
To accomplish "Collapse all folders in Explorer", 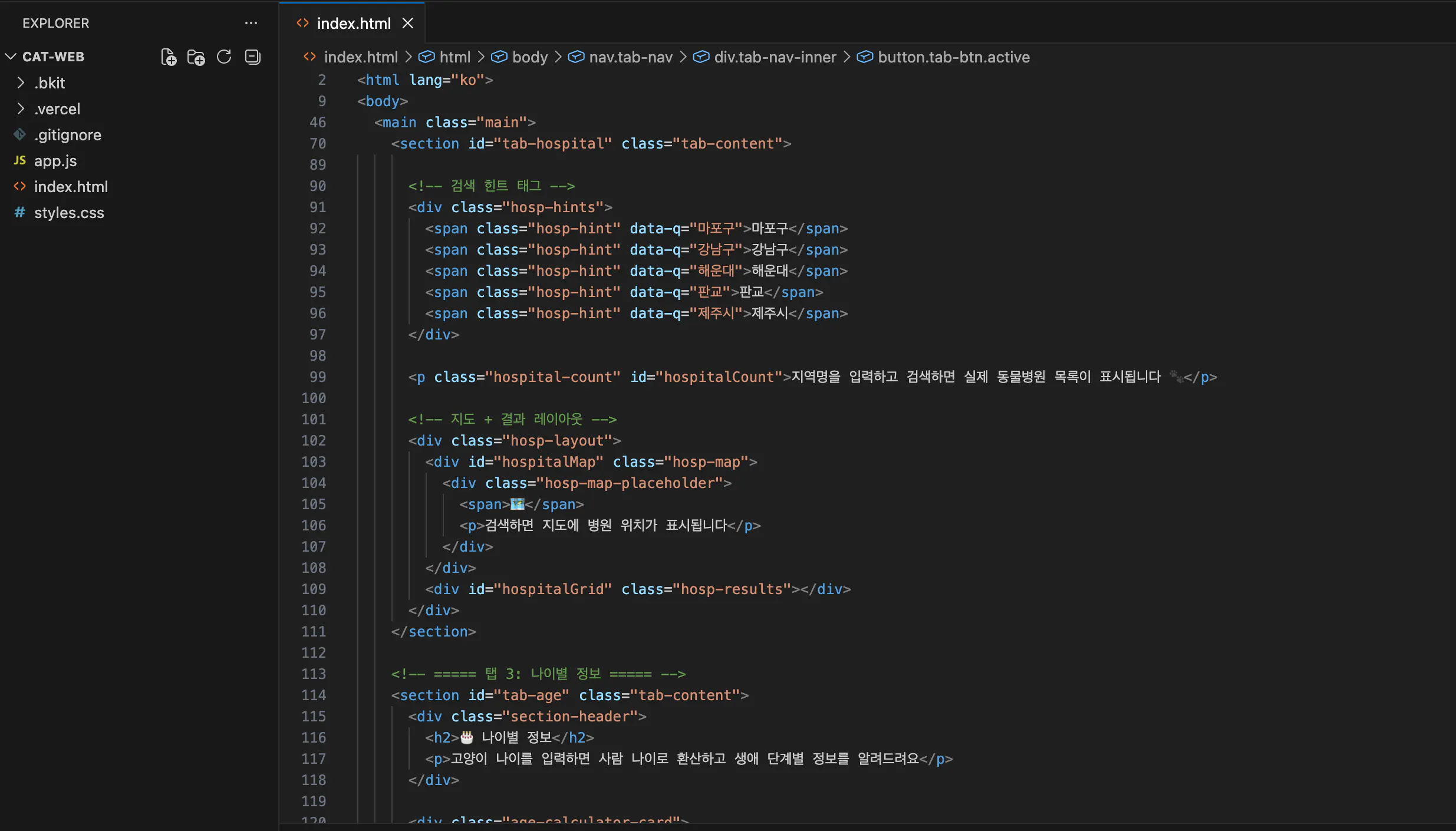I will pyautogui.click(x=252, y=57).
